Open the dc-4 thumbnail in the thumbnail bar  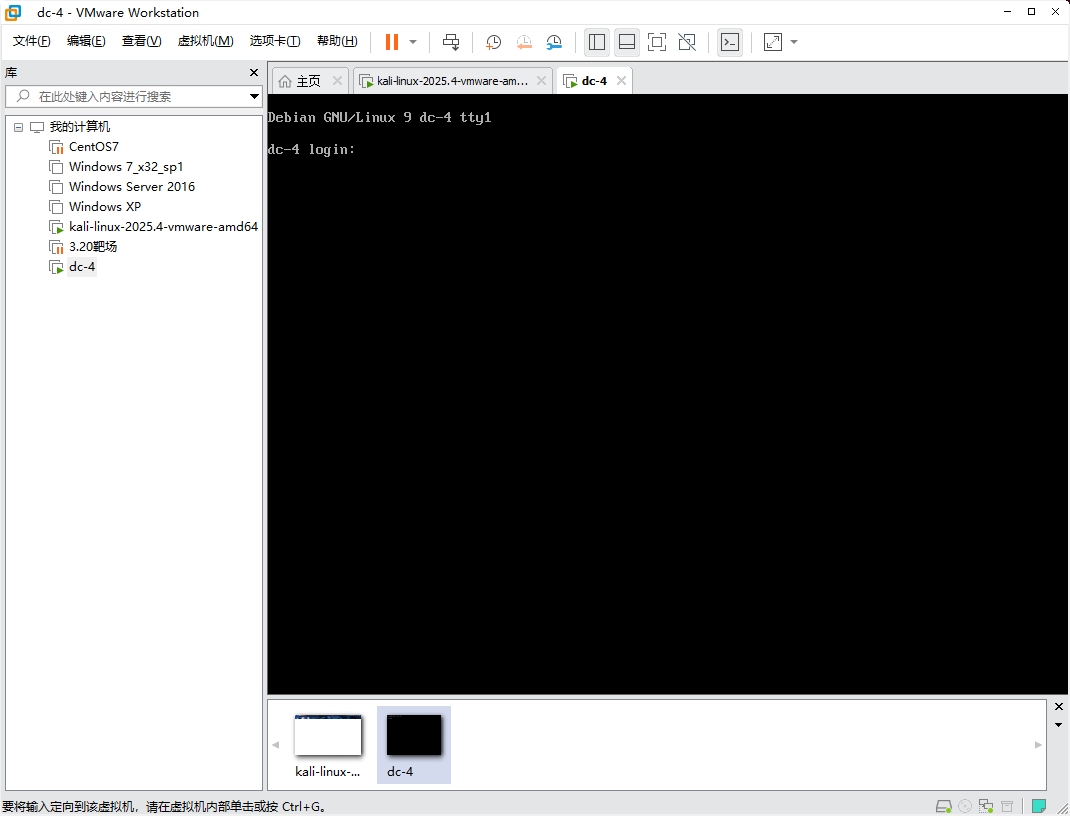point(414,745)
